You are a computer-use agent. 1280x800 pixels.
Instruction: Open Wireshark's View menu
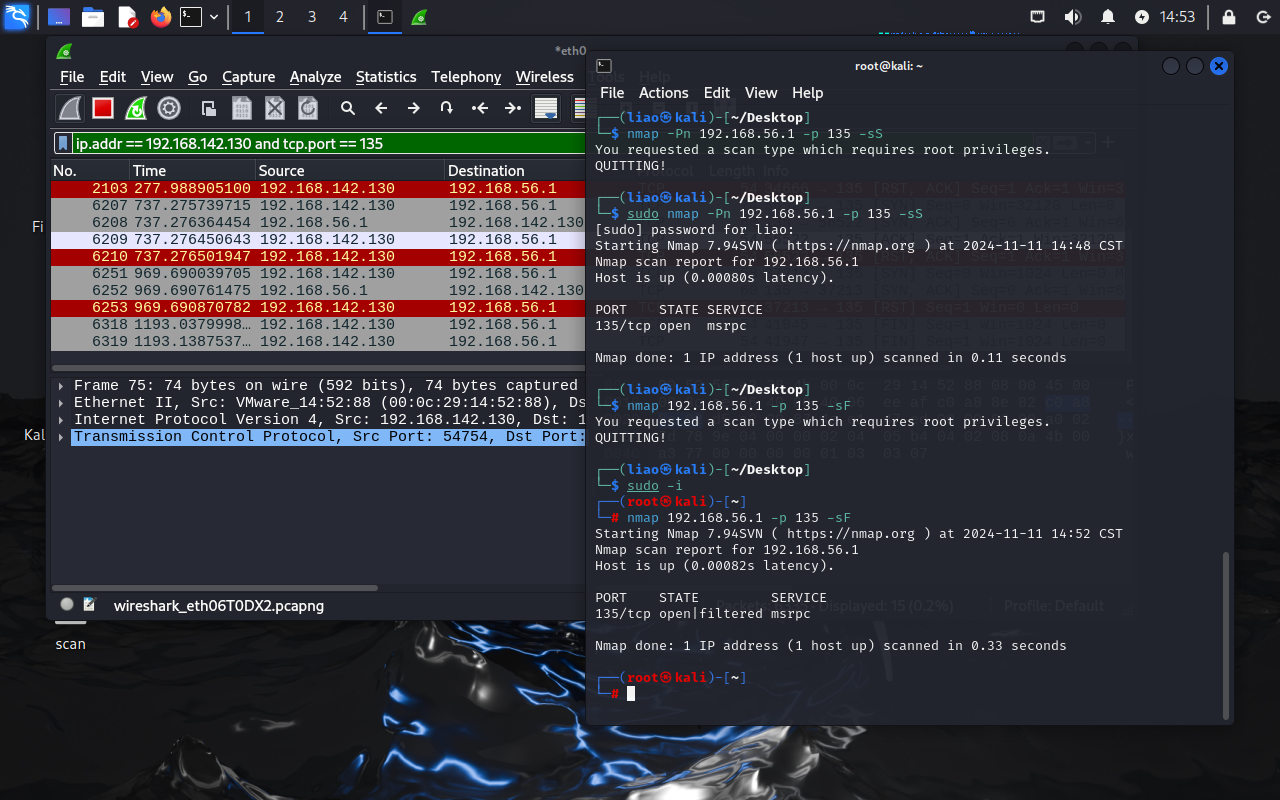[x=157, y=77]
